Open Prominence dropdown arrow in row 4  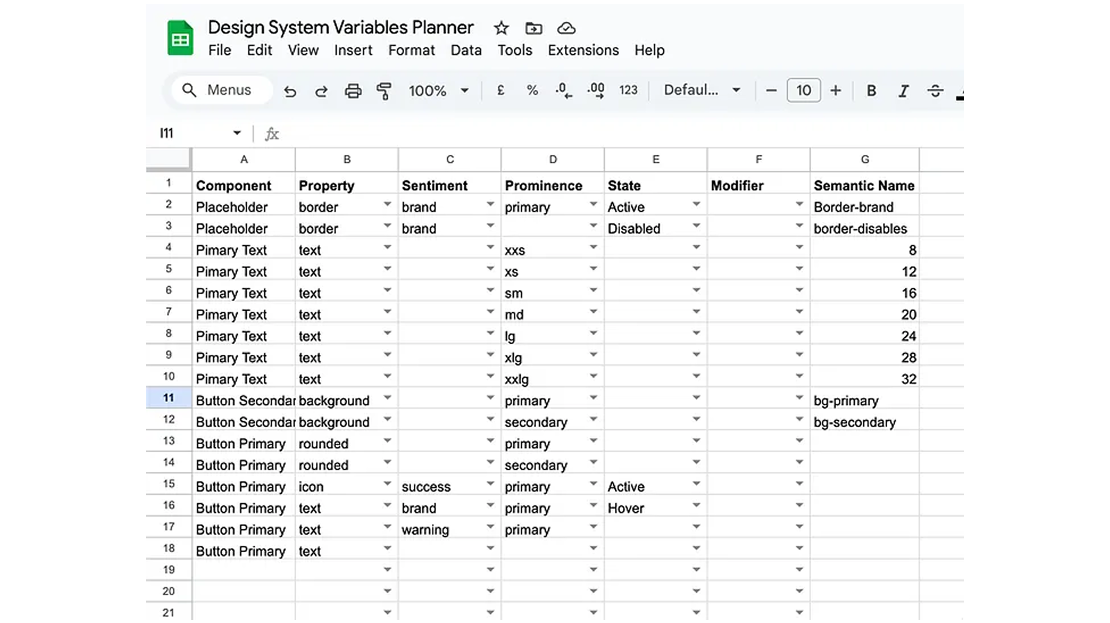(x=593, y=247)
